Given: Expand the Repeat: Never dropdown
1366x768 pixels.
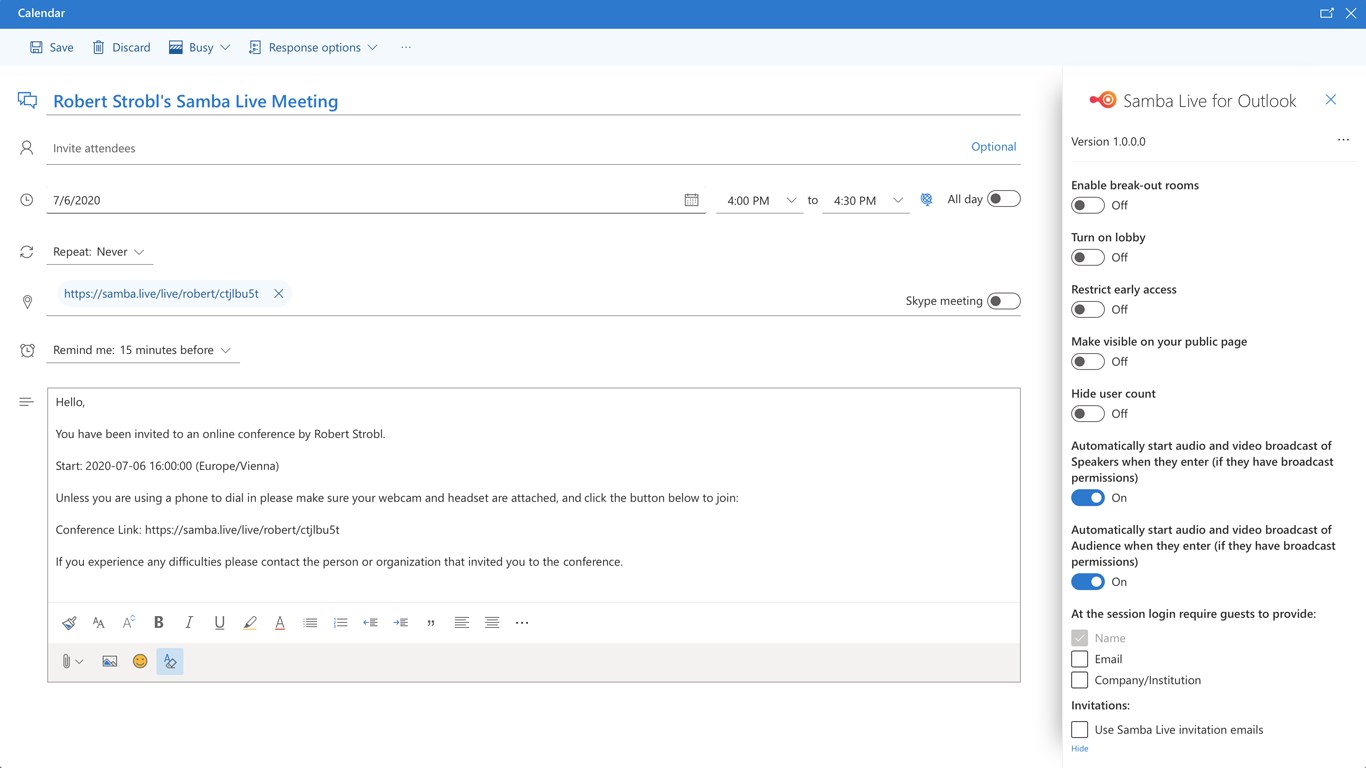Looking at the screenshot, I should (x=100, y=252).
